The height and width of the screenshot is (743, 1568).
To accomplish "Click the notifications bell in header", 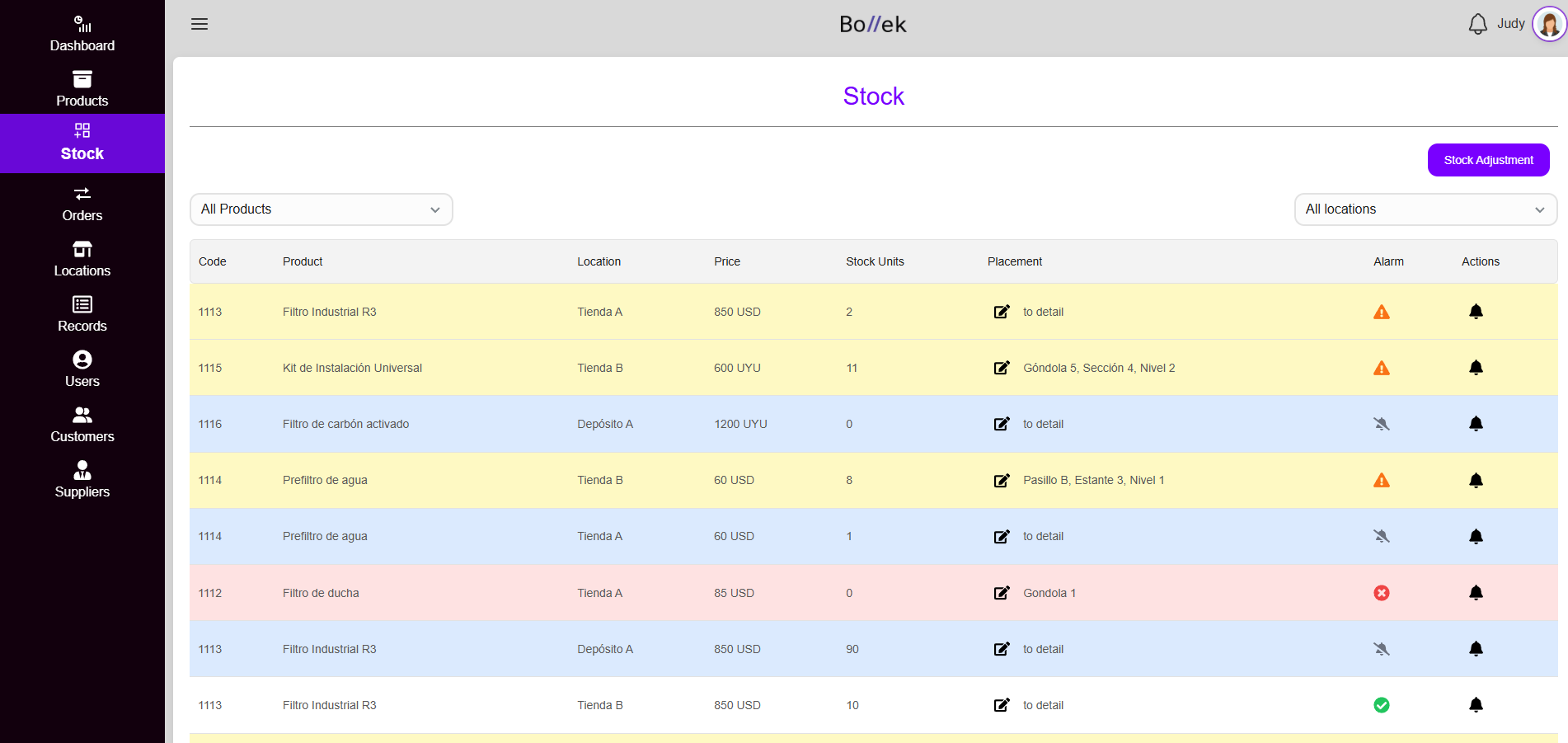I will point(1477,24).
